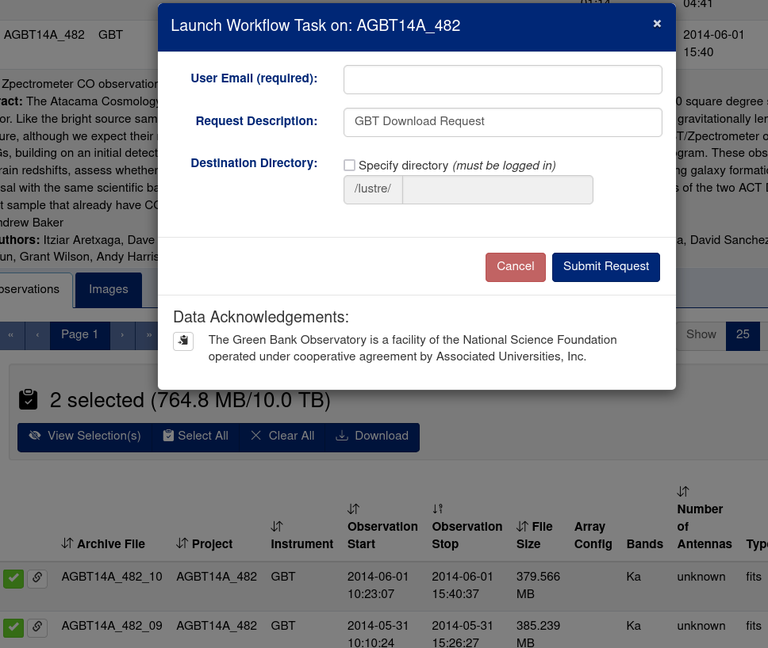Go to the previous page arrow
Image resolution: width=768 pixels, height=648 pixels.
coord(38,335)
